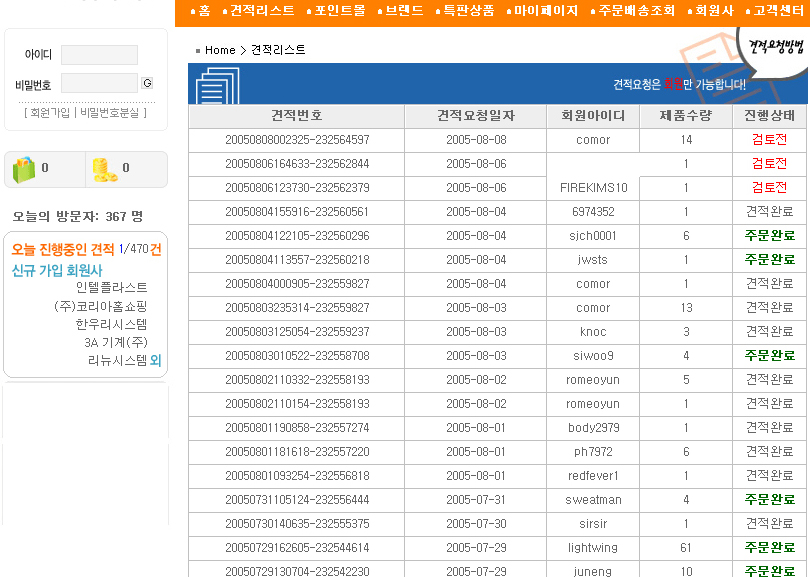Navigate to 마이페이지 menu
The width and height of the screenshot is (810, 577).
pos(546,11)
